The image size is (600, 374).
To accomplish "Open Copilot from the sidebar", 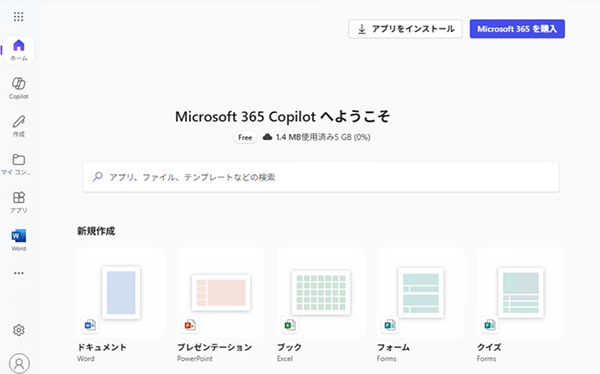I will pyautogui.click(x=19, y=88).
